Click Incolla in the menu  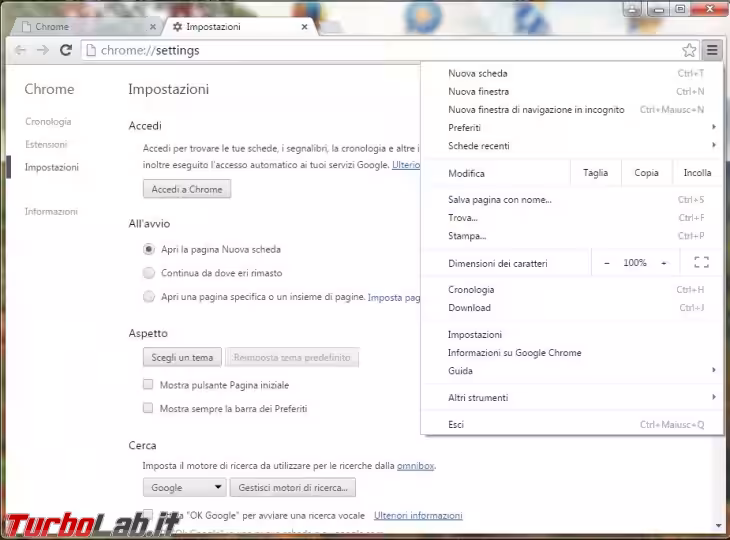pos(697,173)
